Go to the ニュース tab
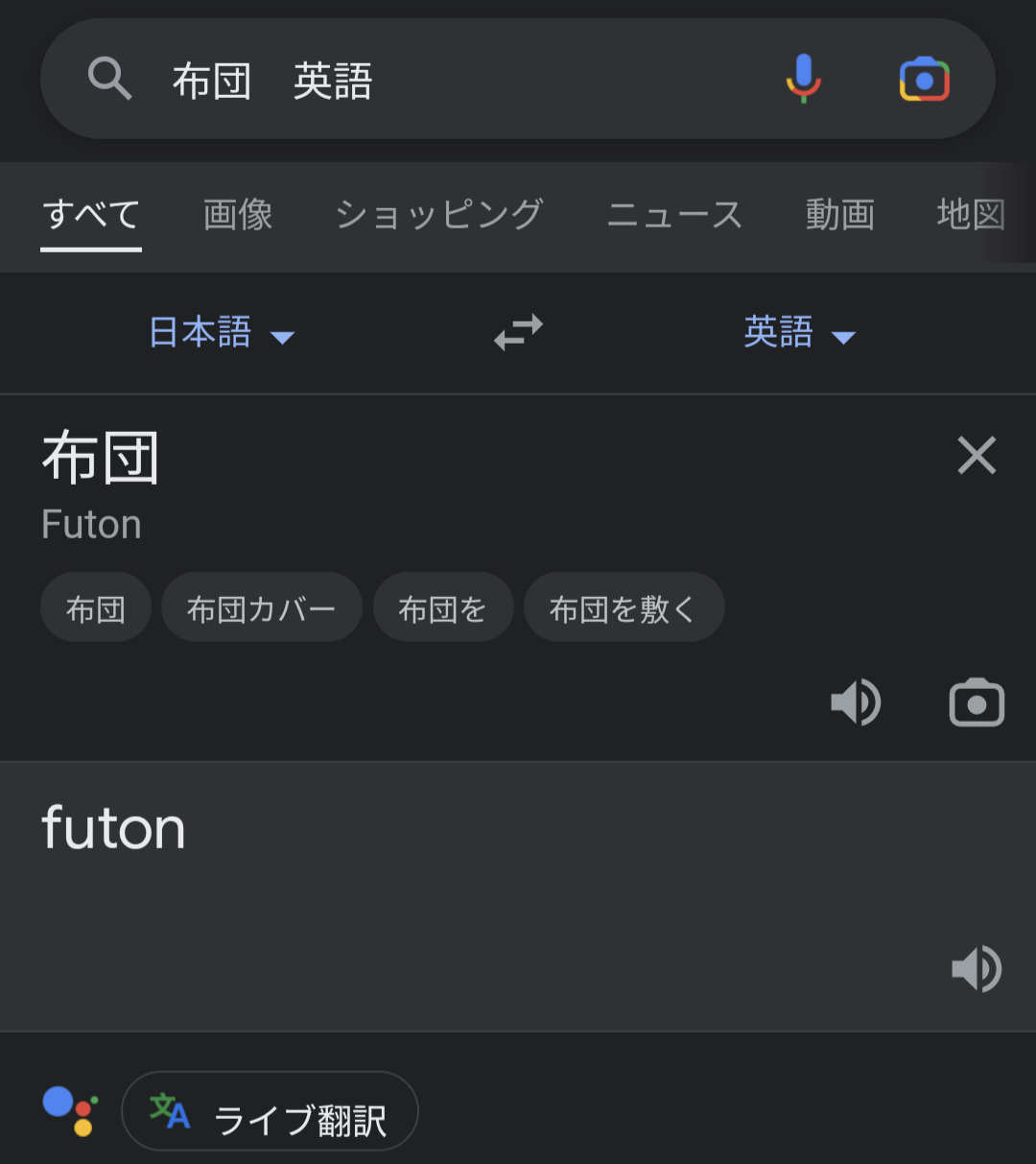This screenshot has height=1164, width=1036. (x=674, y=214)
